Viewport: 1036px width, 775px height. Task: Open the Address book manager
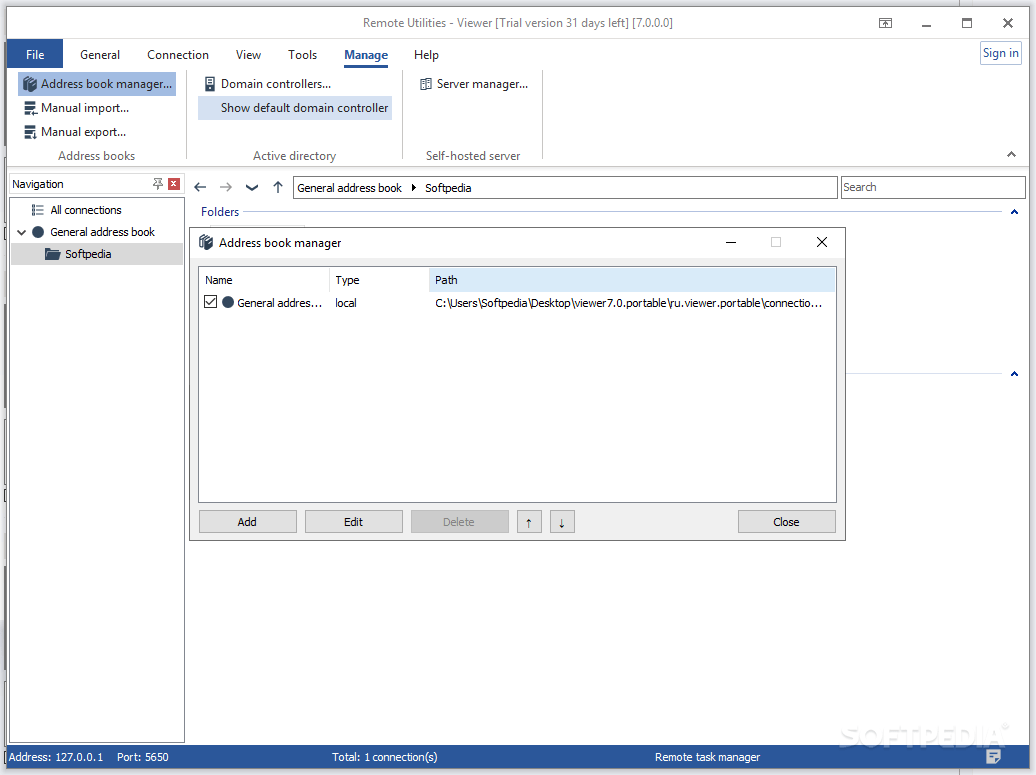96,83
